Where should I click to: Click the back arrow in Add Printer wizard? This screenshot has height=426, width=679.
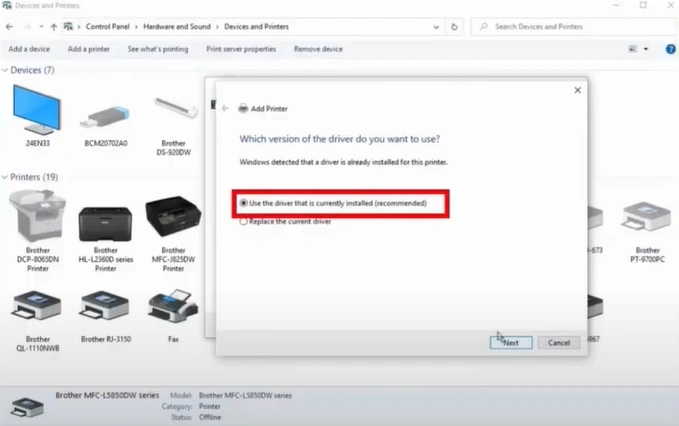(x=225, y=108)
